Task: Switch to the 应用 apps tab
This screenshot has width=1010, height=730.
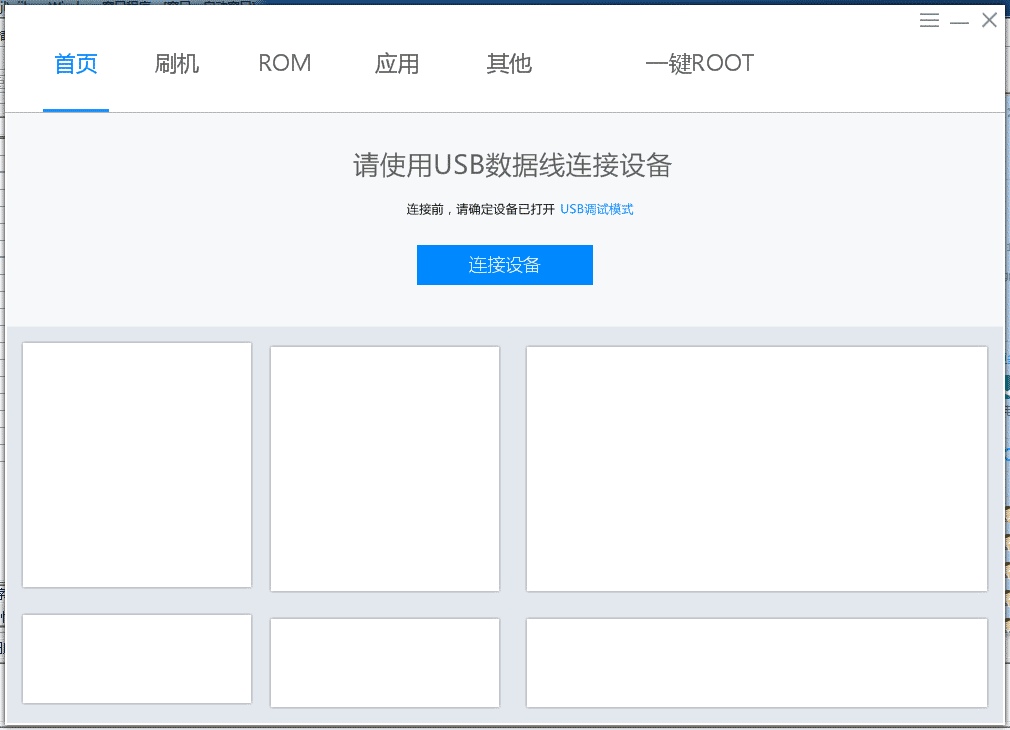Action: 396,62
